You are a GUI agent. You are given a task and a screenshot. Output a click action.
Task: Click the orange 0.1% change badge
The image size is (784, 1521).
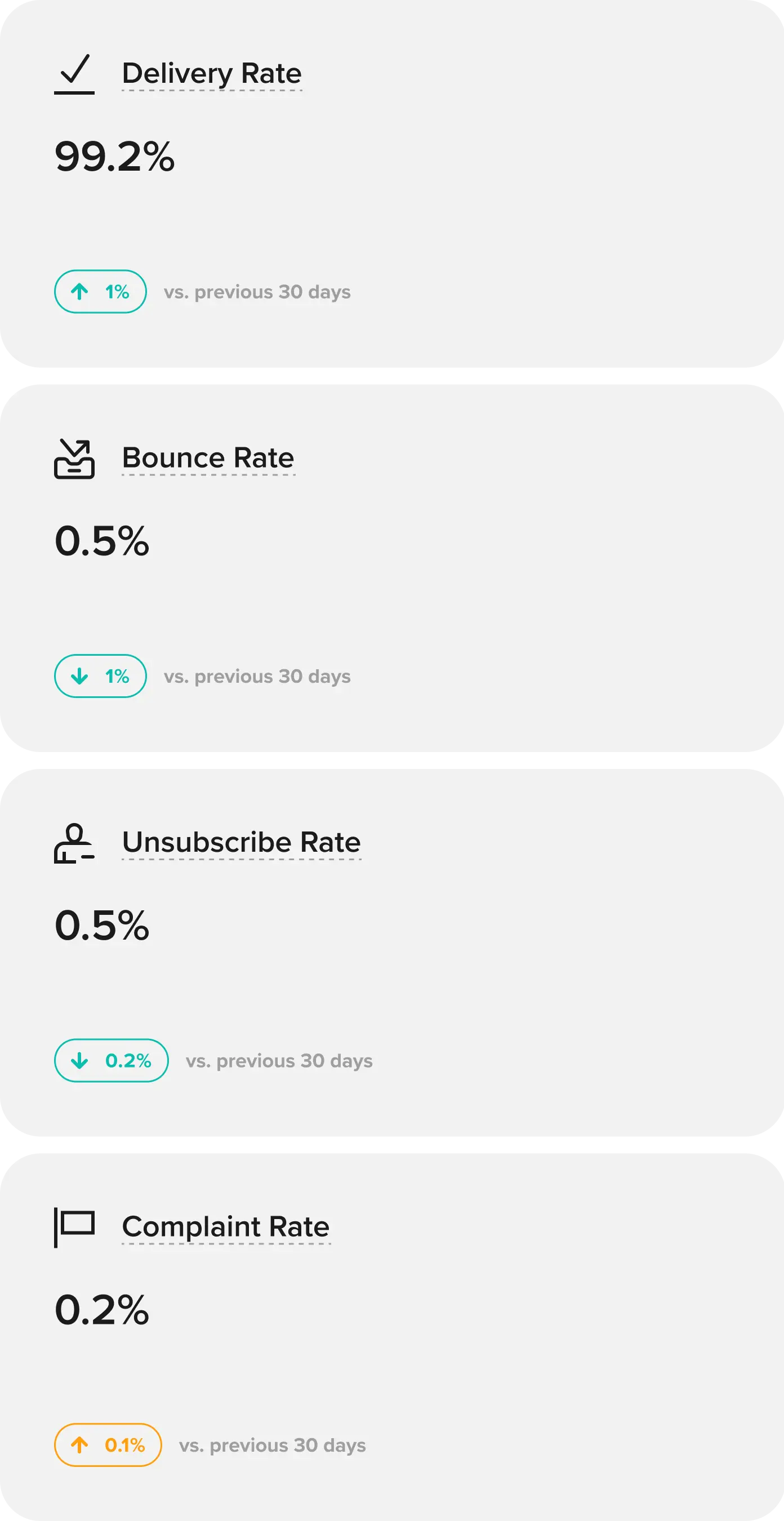[x=108, y=1445]
